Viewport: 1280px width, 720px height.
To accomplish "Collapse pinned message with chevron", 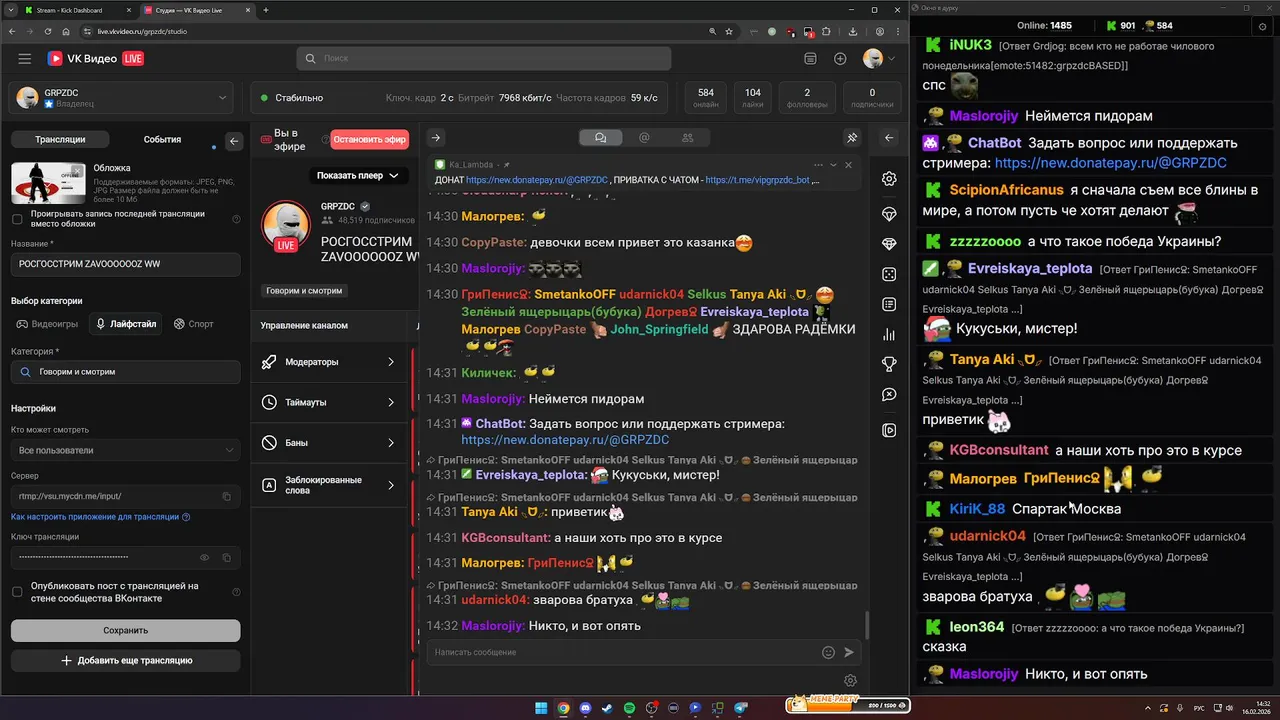I will 833,165.
